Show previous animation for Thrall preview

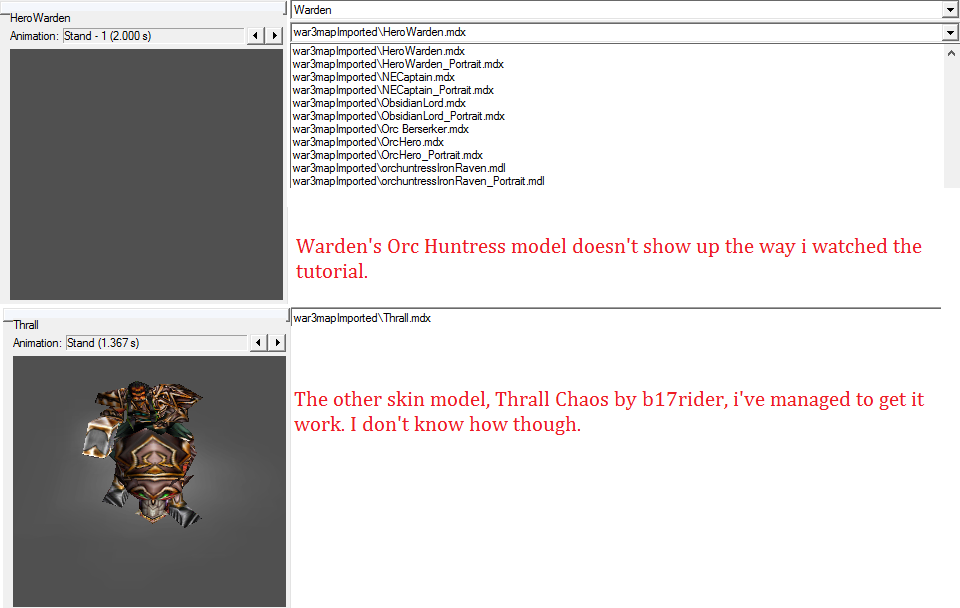[259, 343]
